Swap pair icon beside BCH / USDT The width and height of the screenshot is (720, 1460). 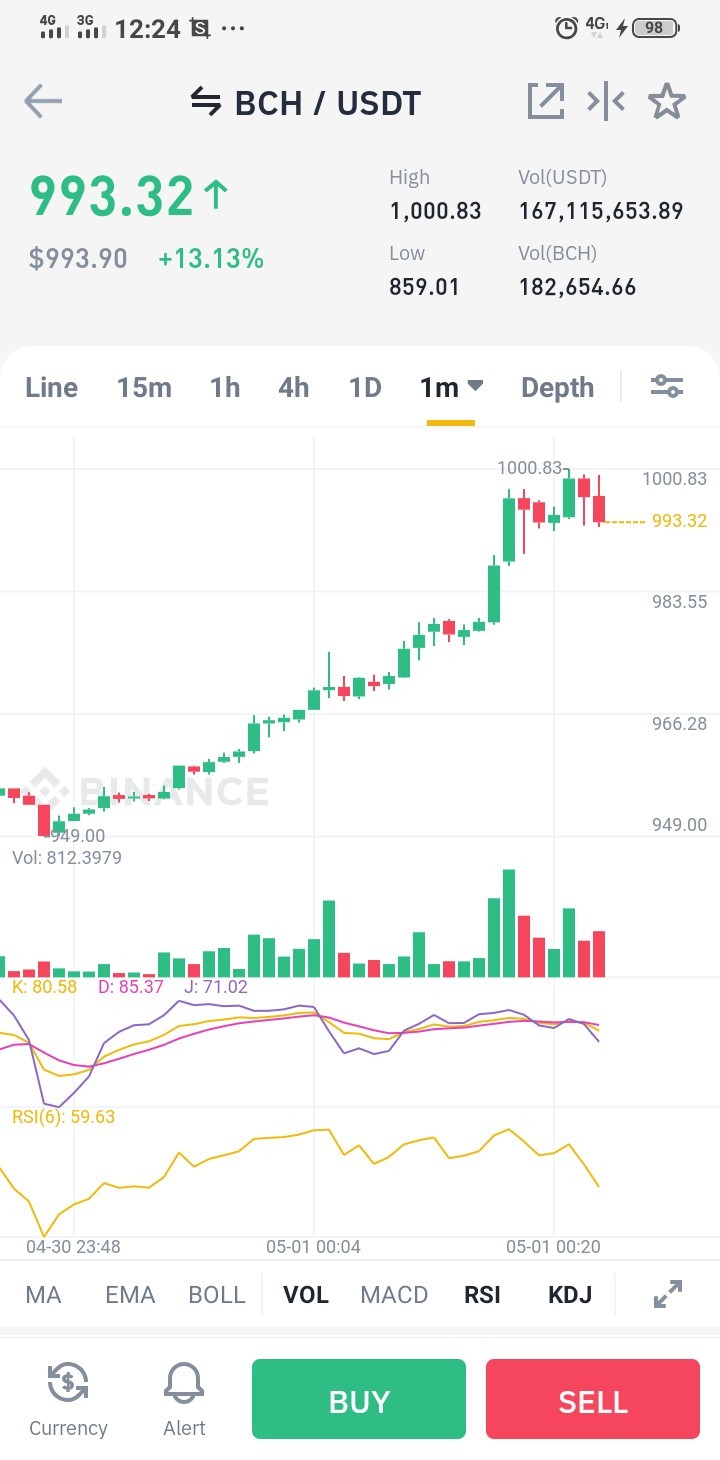pos(205,102)
